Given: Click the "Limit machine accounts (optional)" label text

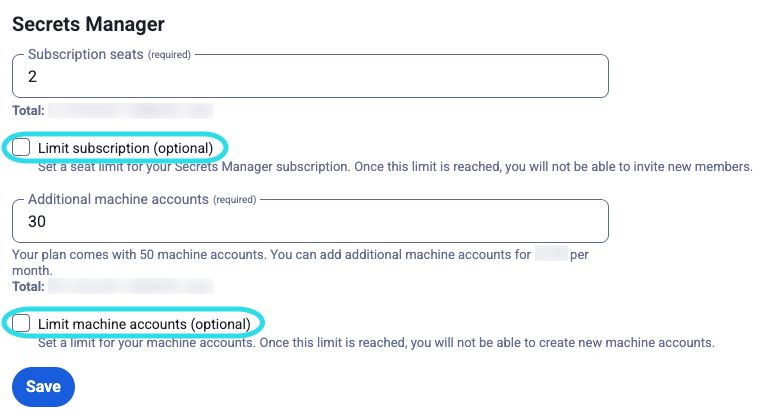Looking at the screenshot, I should (143, 324).
